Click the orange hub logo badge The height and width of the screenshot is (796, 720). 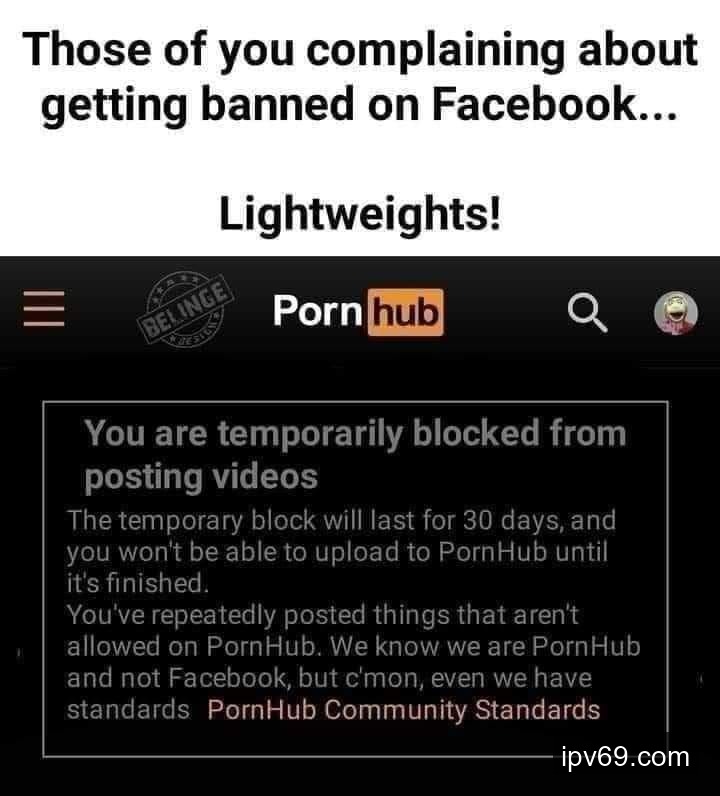[x=405, y=312]
